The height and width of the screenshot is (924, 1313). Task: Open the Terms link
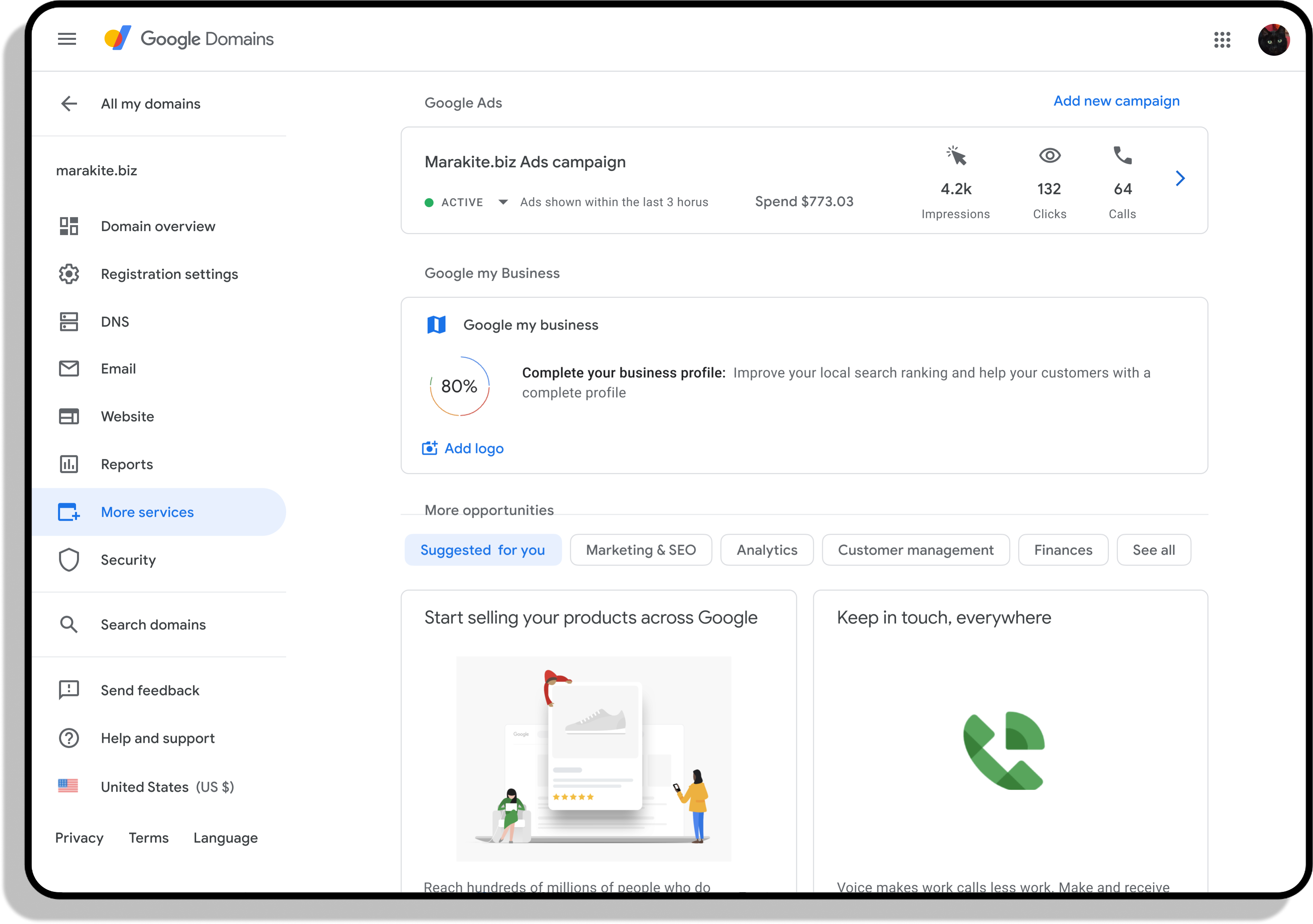pos(149,838)
